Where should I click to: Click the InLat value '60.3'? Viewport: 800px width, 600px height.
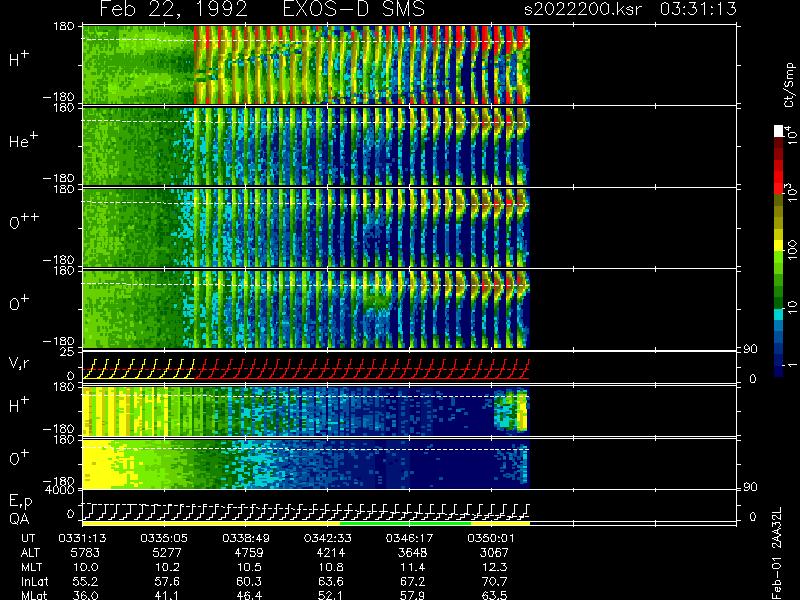[x=249, y=581]
